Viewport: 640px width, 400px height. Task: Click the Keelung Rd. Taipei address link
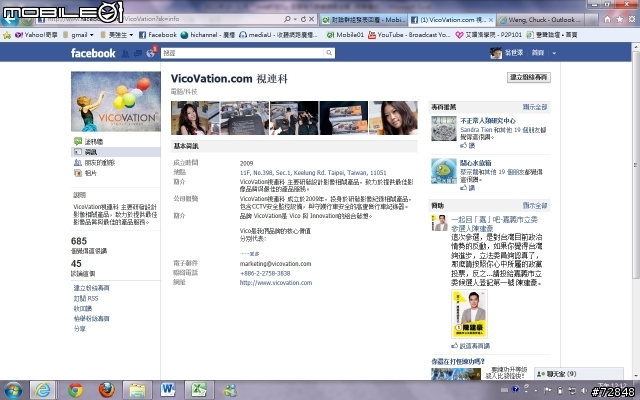click(x=313, y=172)
